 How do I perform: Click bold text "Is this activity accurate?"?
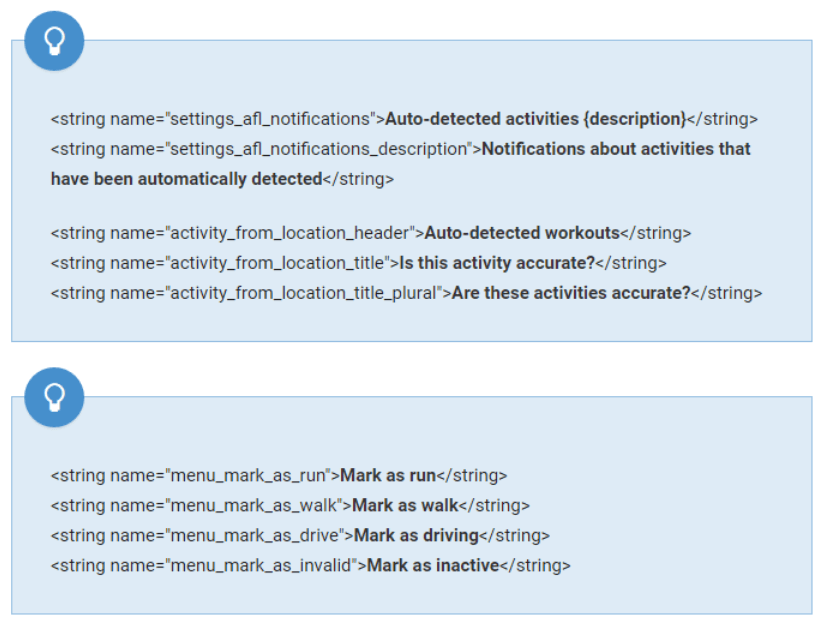pos(497,263)
